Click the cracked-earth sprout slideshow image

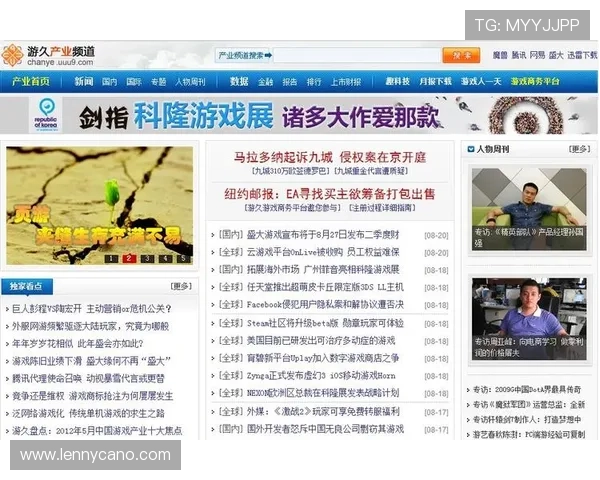click(x=99, y=206)
